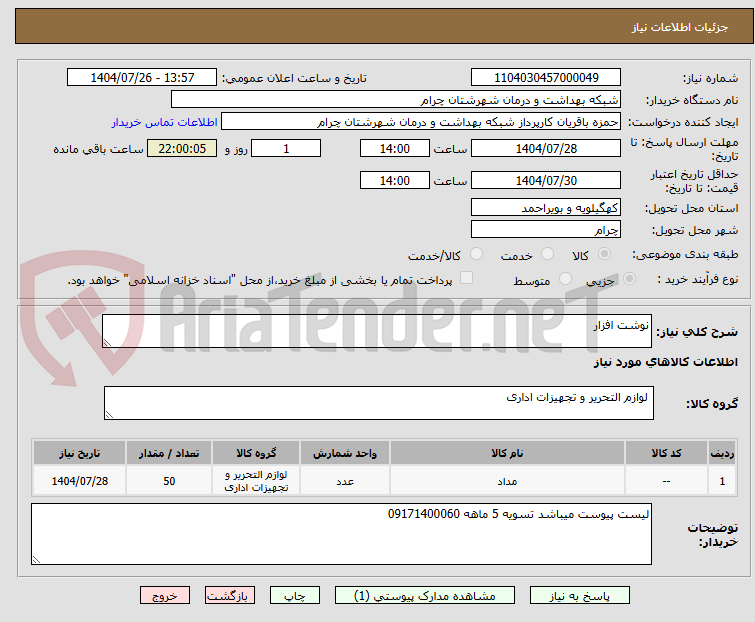This screenshot has width=755, height=622.
Task: Click the ایجاد کننده درخواست field
Action: pos(421,122)
